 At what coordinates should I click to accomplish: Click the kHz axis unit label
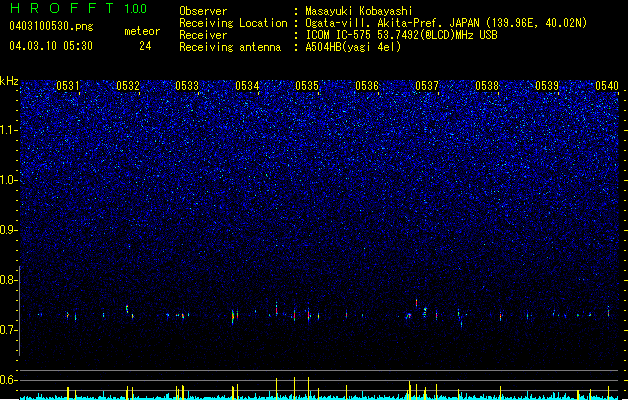point(9,81)
